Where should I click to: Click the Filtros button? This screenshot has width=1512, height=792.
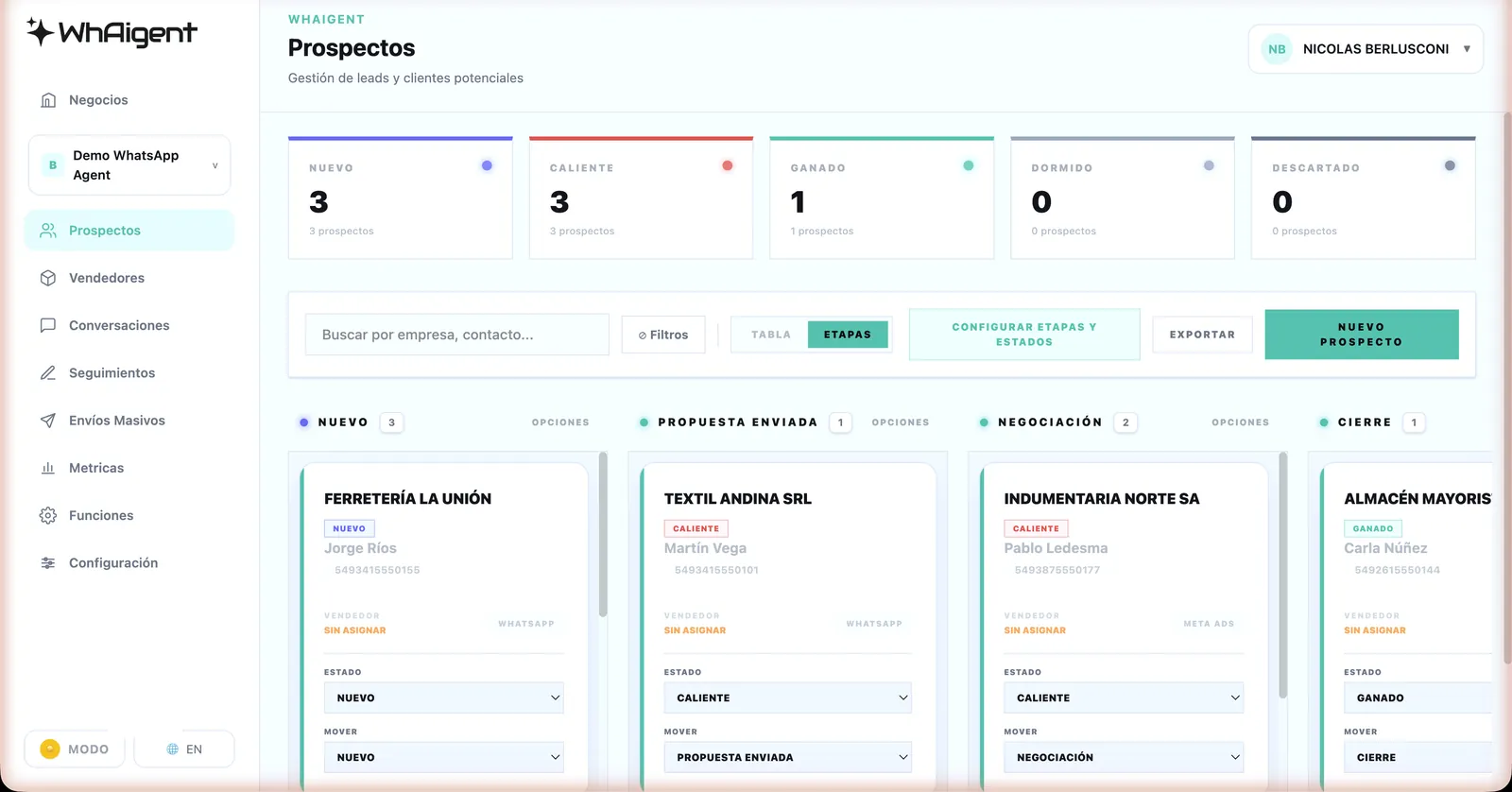[x=663, y=335]
